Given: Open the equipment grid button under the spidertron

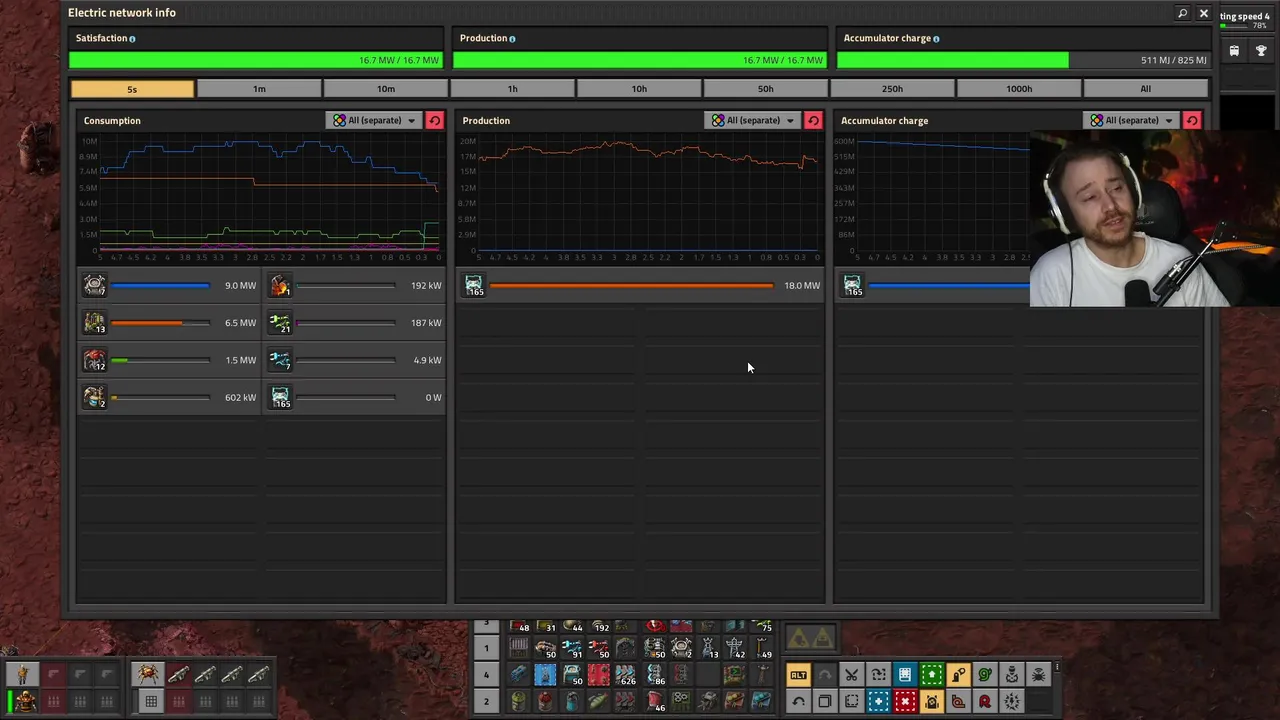Looking at the screenshot, I should [150, 701].
